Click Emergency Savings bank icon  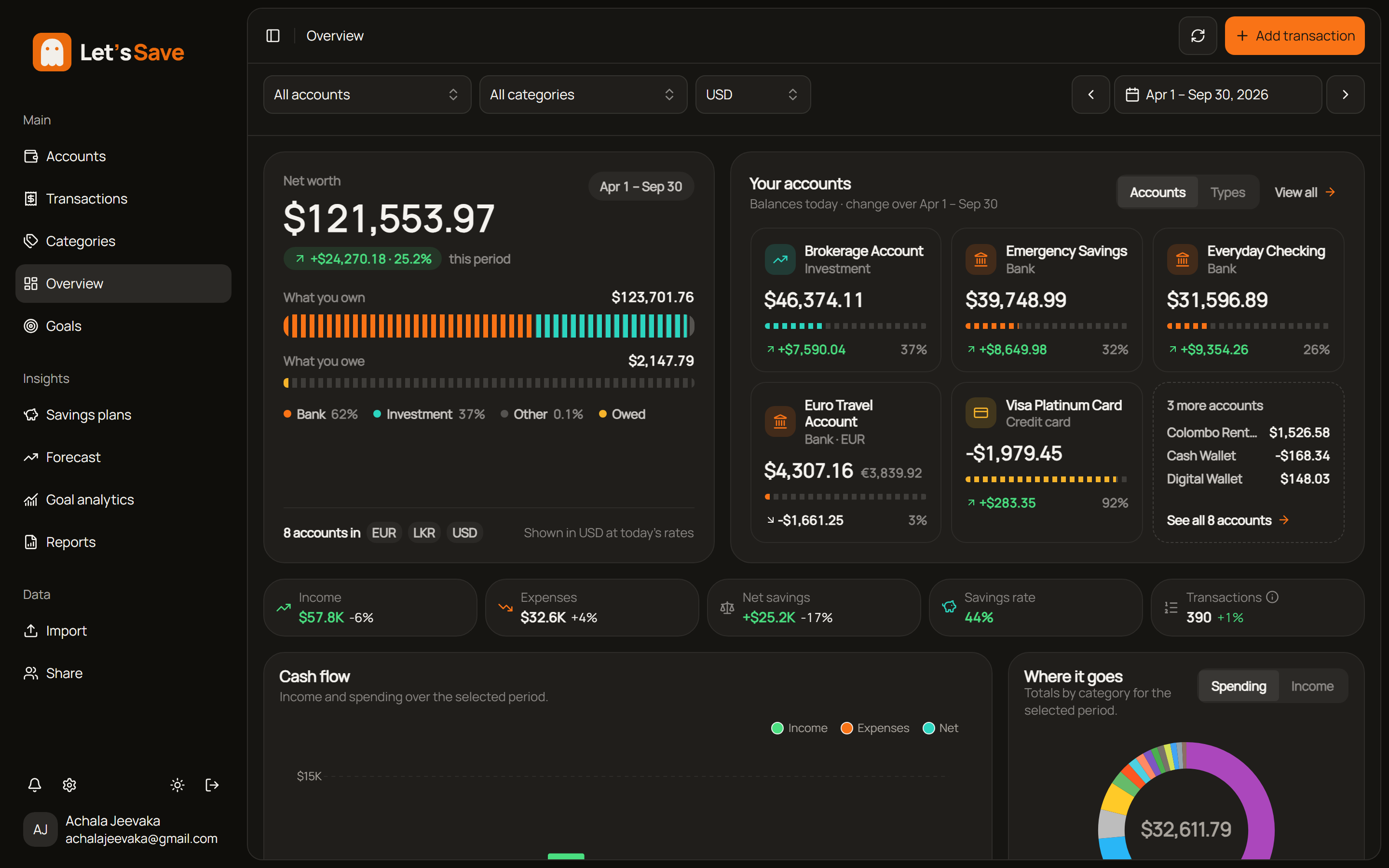coord(981,259)
